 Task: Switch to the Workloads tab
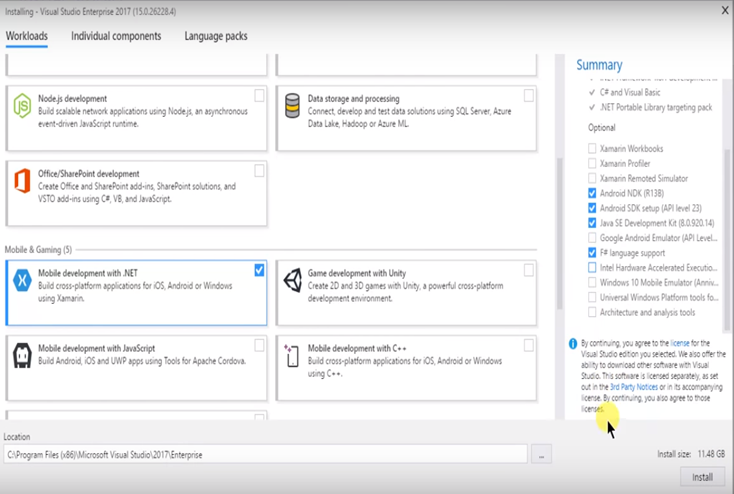coord(27,36)
